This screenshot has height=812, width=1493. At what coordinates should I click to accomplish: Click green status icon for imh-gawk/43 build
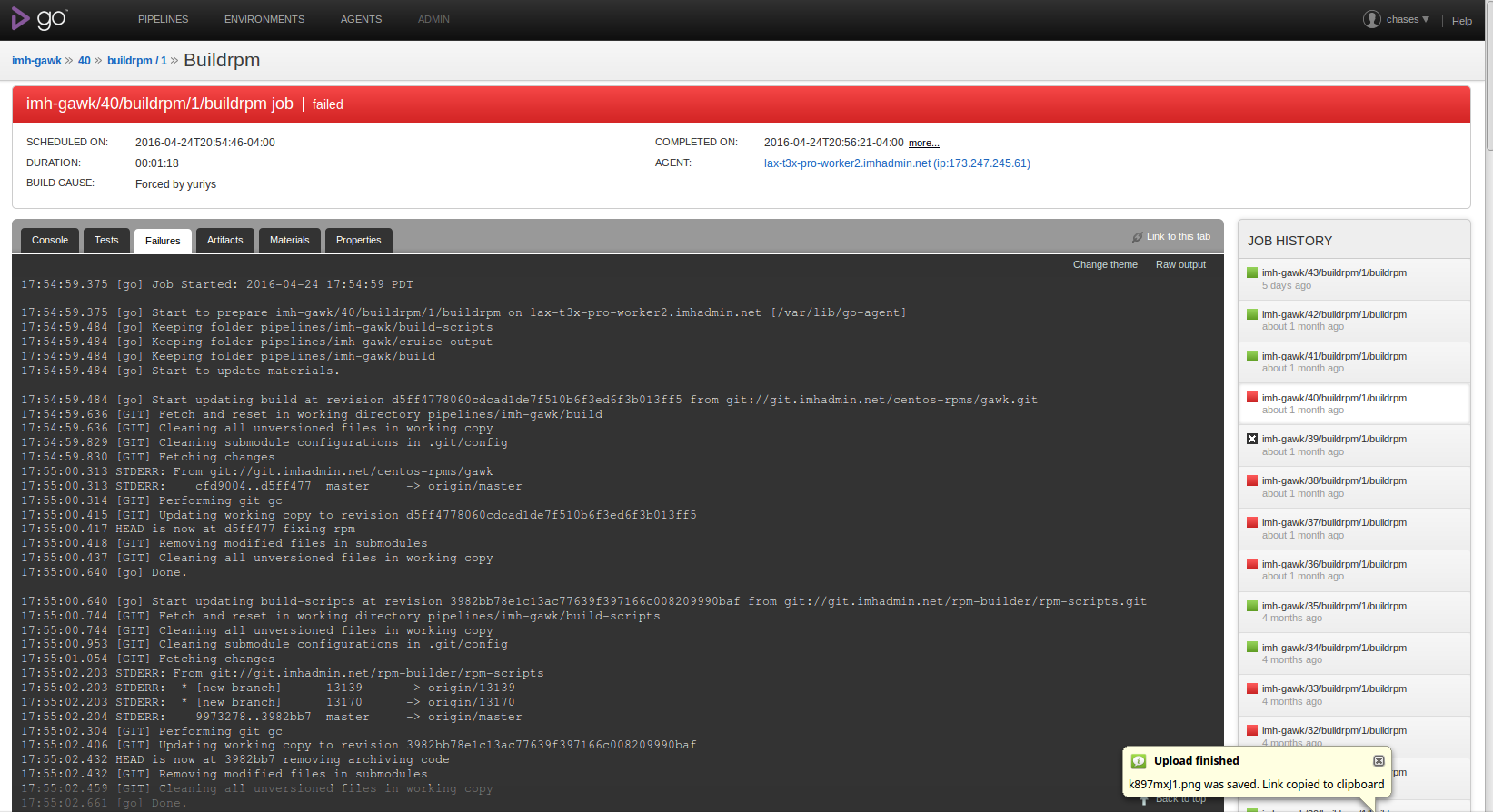1251,272
